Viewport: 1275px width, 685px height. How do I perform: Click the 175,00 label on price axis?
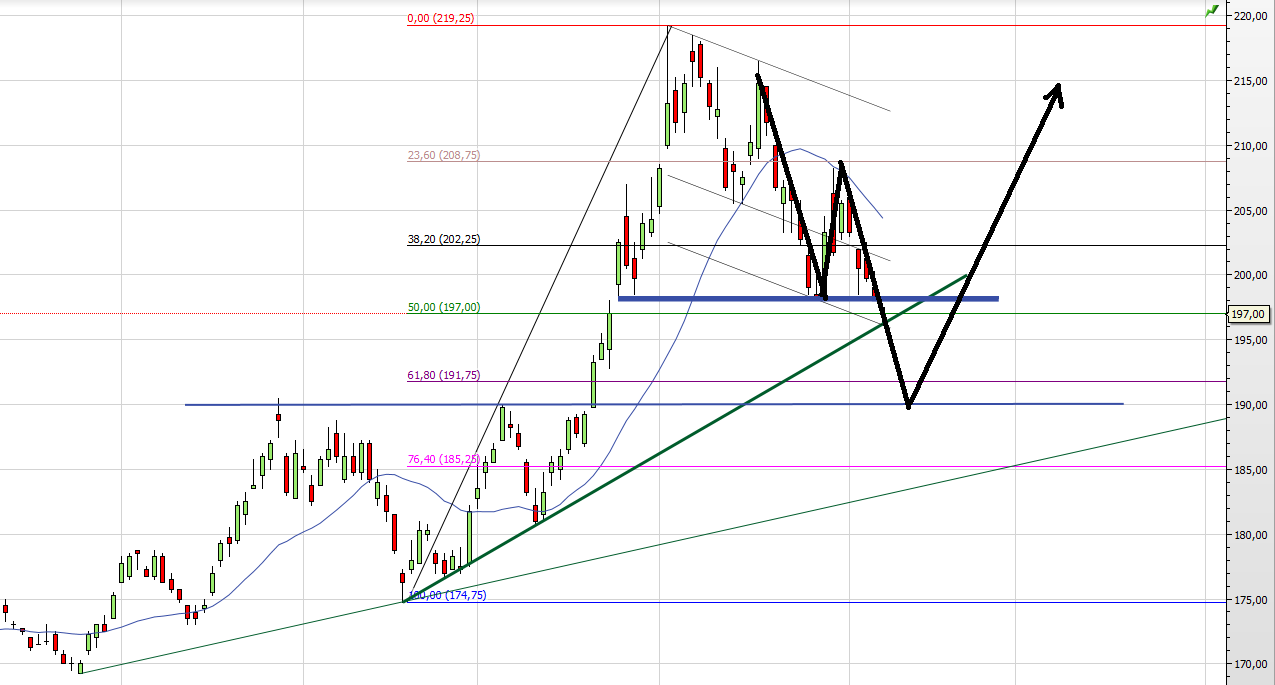tap(1250, 600)
